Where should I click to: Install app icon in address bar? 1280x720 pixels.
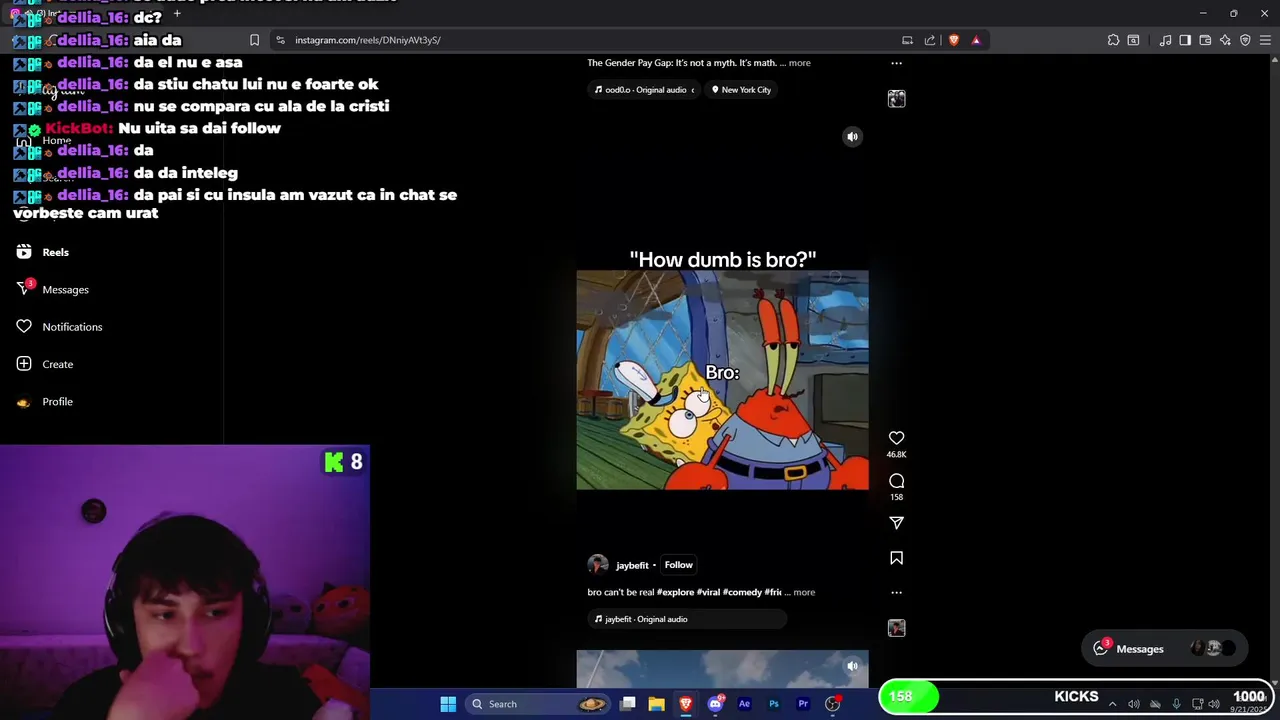[907, 40]
